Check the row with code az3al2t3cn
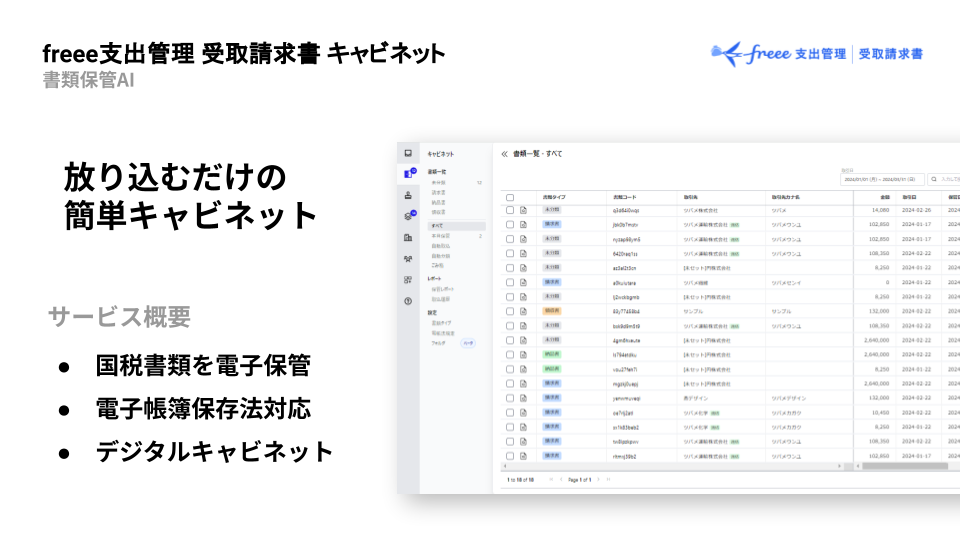The image size is (960, 540). pos(510,268)
